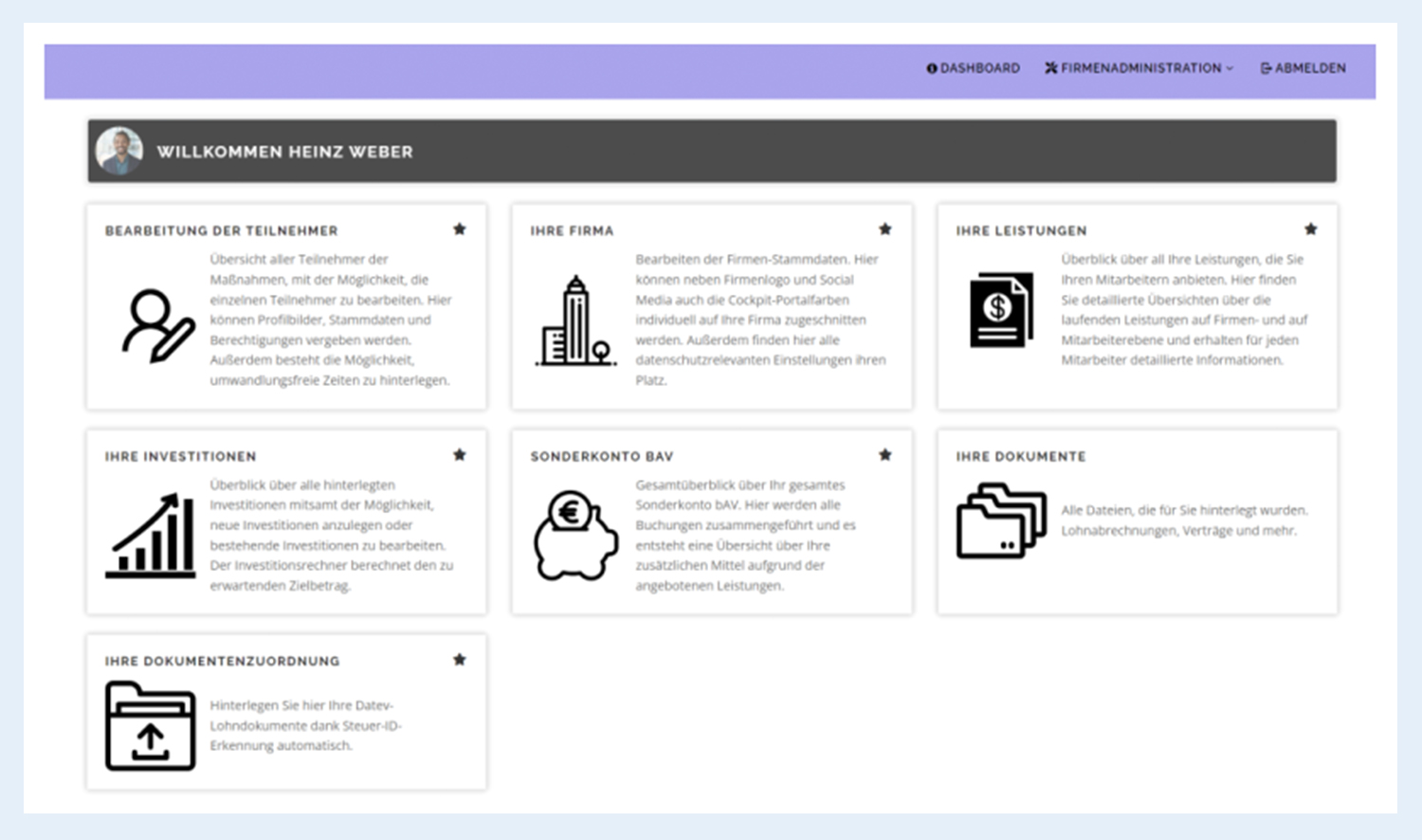This screenshot has height=840, width=1422.
Task: Open the Sonderkonto BAV heading link
Action: tap(601, 457)
